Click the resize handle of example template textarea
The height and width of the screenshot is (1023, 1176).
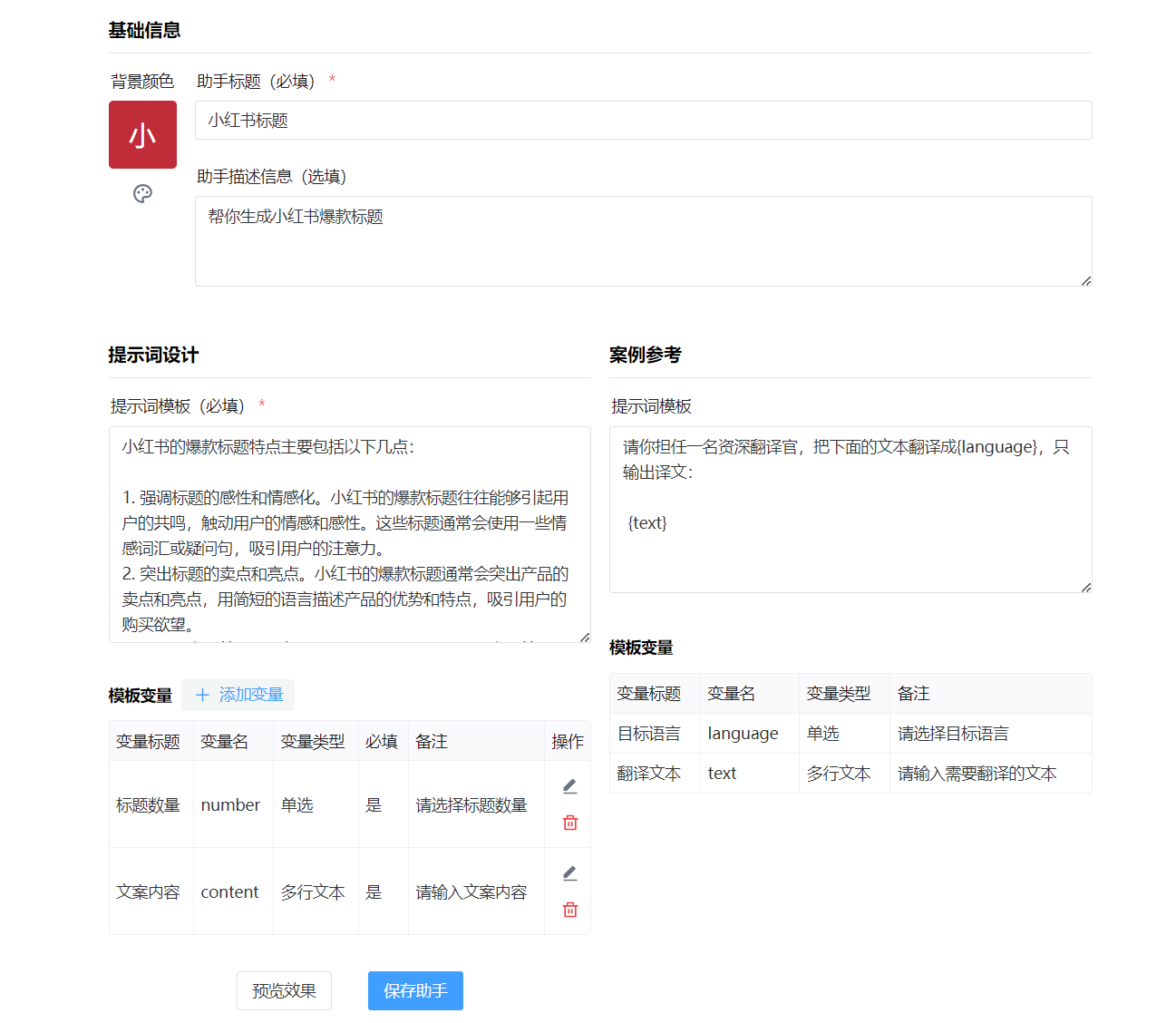1085,587
